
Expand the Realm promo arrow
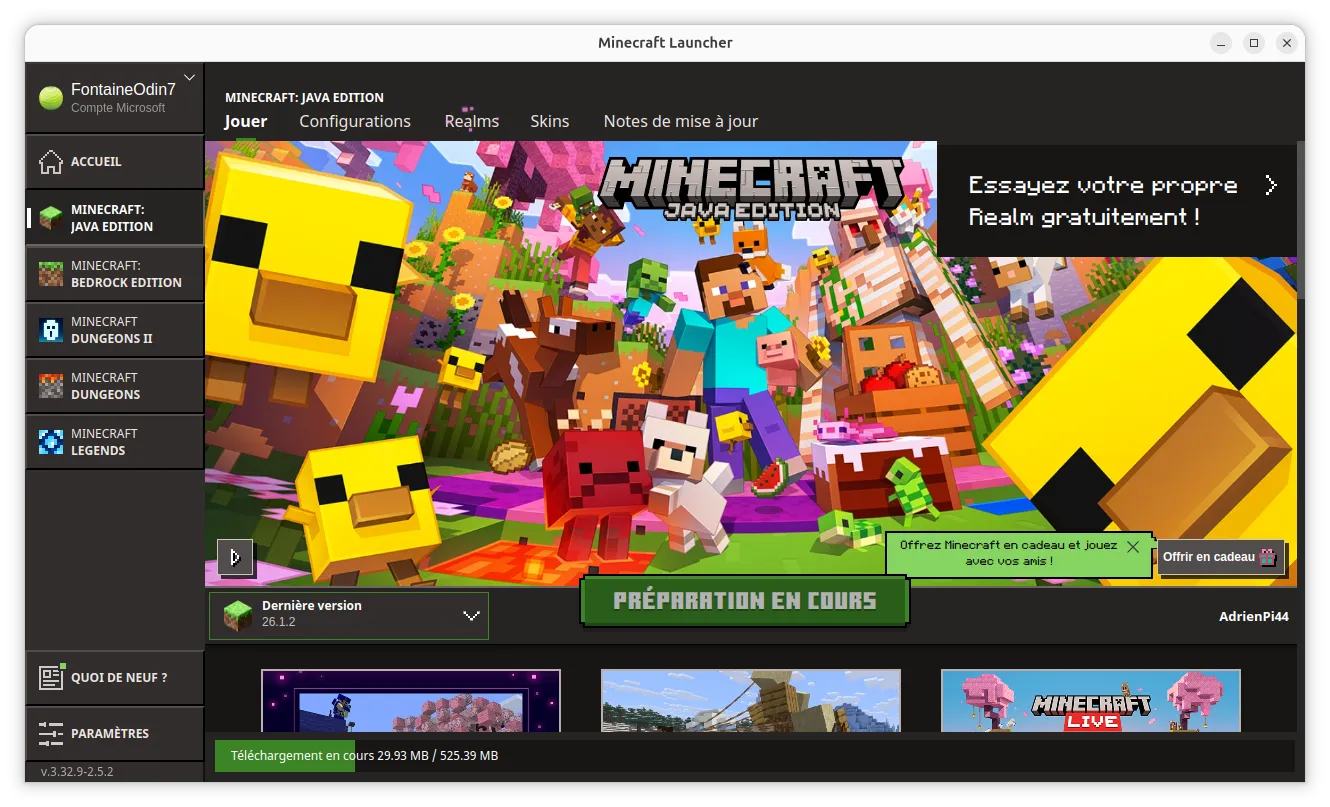pyautogui.click(x=1271, y=185)
